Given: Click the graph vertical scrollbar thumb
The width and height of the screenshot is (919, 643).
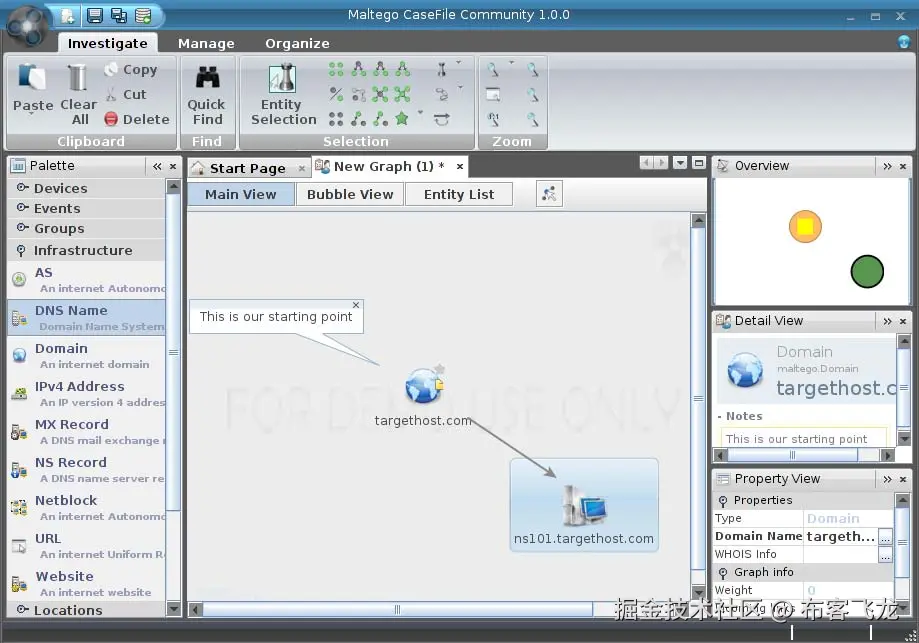Looking at the screenshot, I should pos(698,399).
